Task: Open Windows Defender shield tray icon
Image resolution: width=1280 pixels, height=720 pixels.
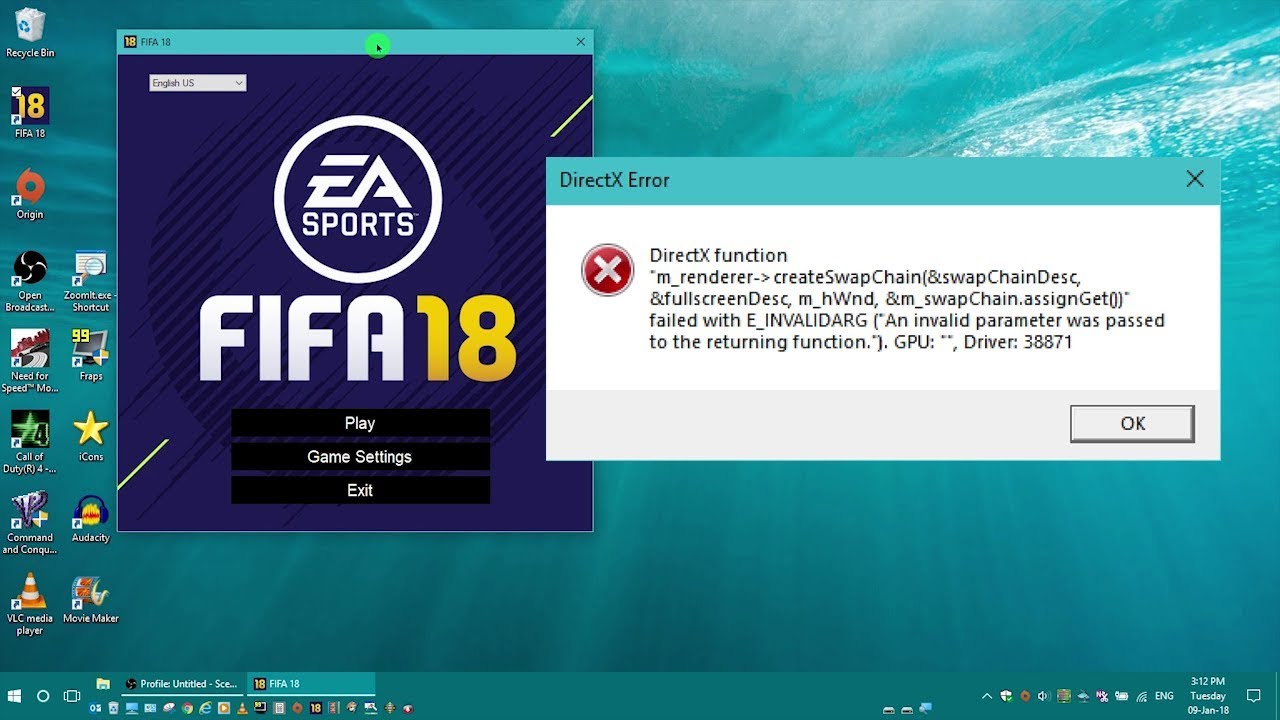Action: (x=1006, y=696)
